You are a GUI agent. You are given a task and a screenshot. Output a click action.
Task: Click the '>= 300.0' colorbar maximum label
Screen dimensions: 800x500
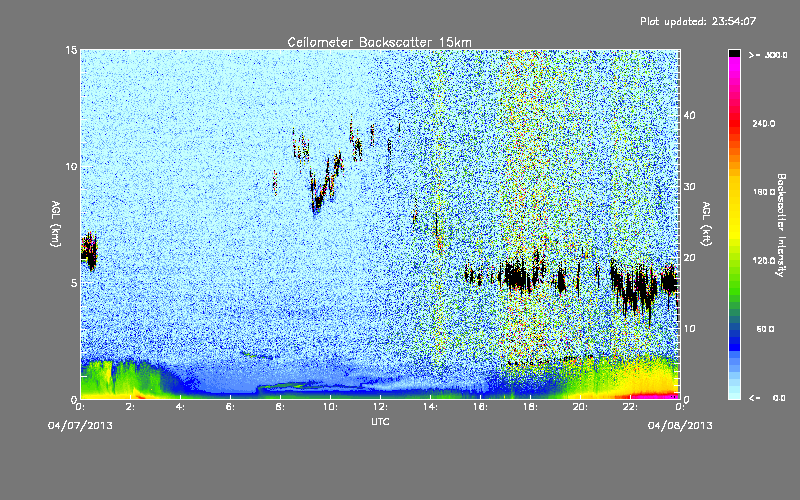pyautogui.click(x=768, y=55)
